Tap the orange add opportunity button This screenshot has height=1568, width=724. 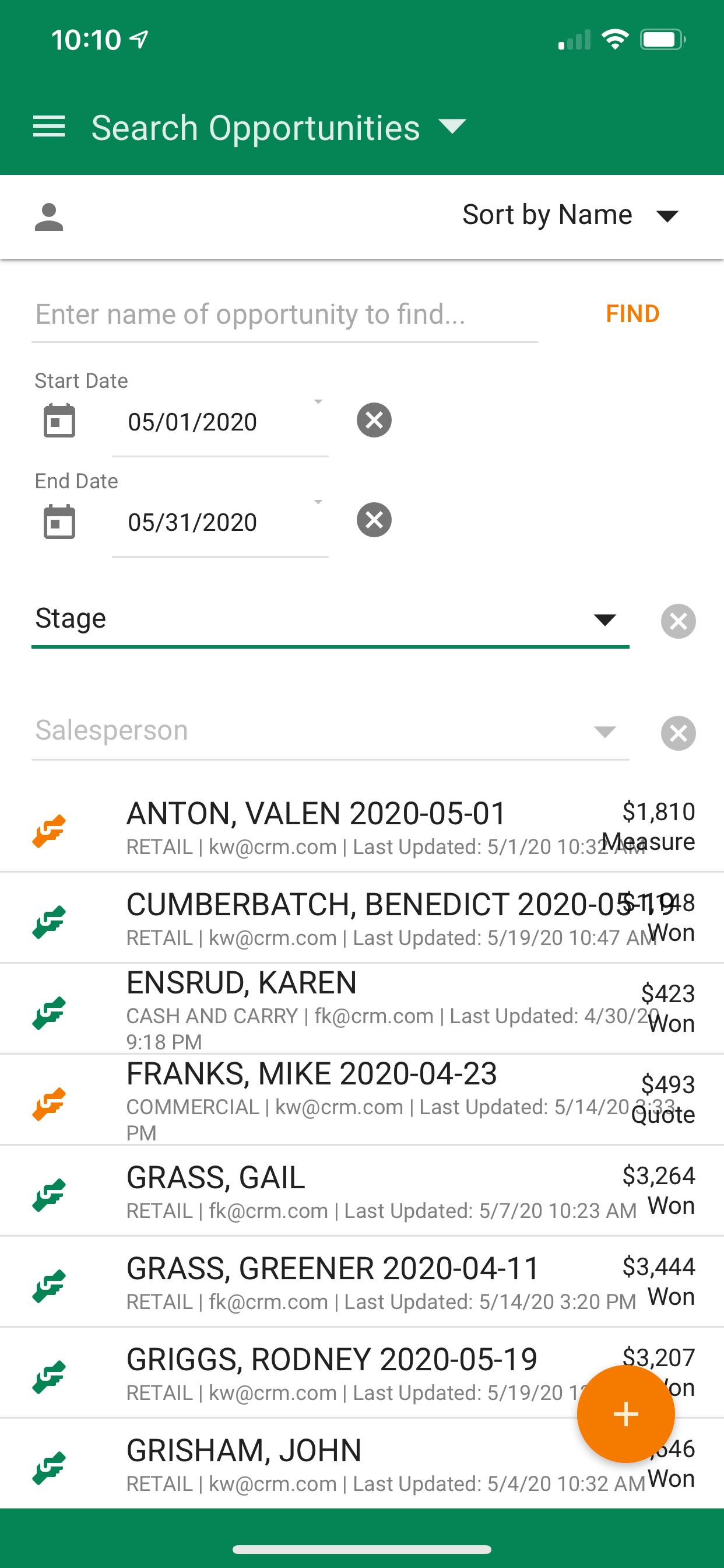click(x=625, y=1413)
